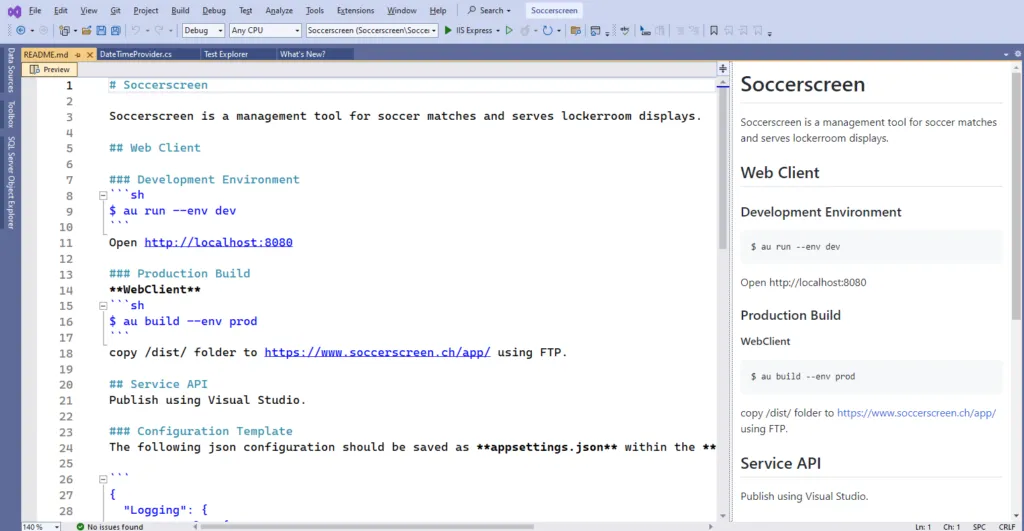This screenshot has width=1024, height=531.
Task: Click the Save All multi-diskette icon
Action: tap(116, 31)
